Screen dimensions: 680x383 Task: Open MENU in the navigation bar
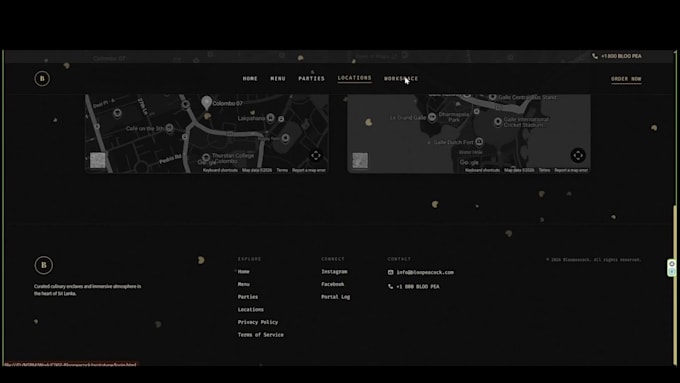(x=278, y=79)
